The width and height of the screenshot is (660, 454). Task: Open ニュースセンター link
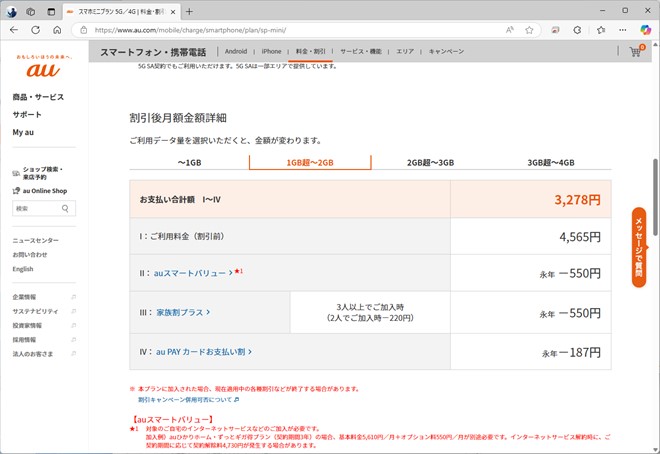point(35,240)
